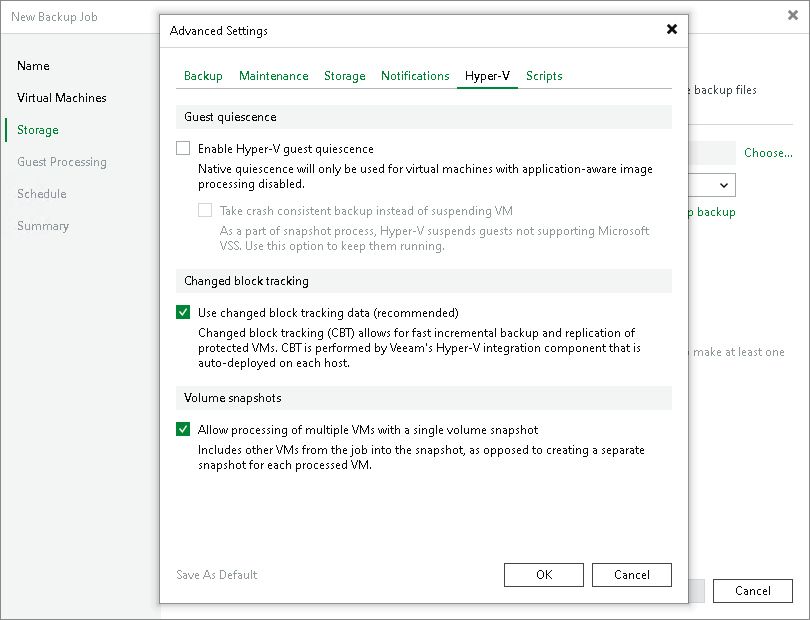Select the Storage tab in Advanced Settings
Viewport: 810px width, 620px height.
click(x=345, y=76)
